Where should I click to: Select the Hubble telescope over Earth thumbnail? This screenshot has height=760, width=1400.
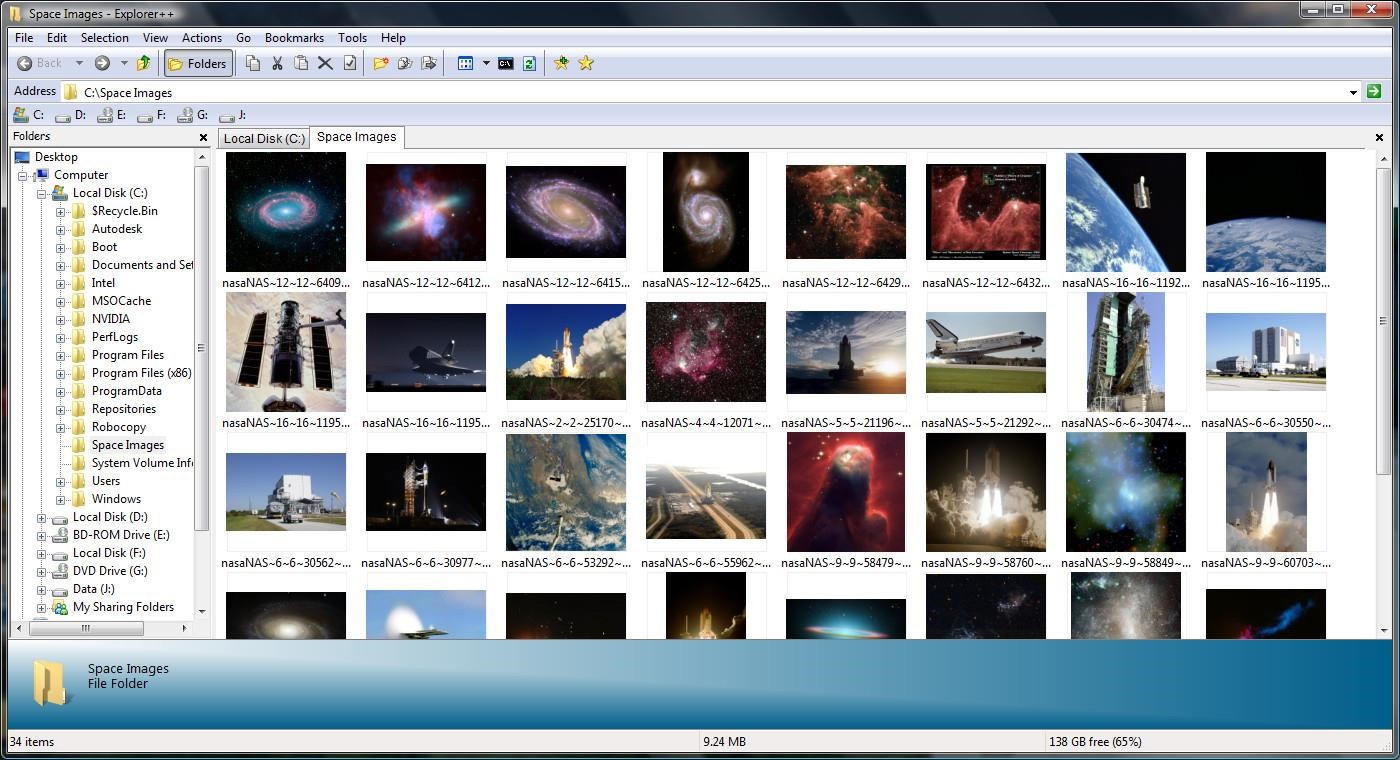point(1125,212)
